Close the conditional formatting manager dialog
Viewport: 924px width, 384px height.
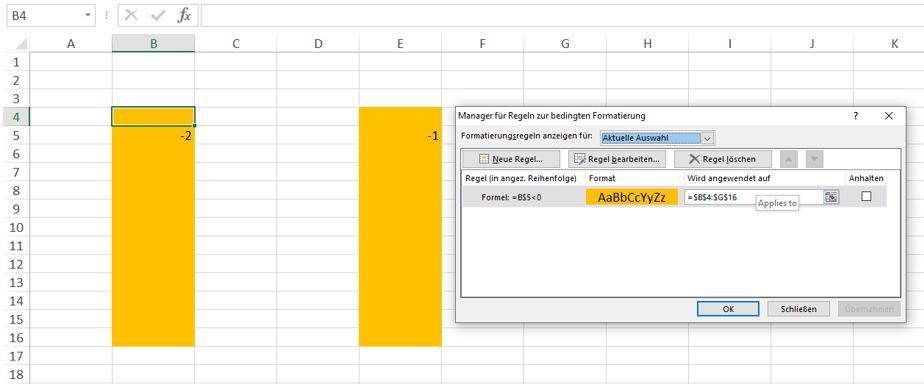point(889,116)
